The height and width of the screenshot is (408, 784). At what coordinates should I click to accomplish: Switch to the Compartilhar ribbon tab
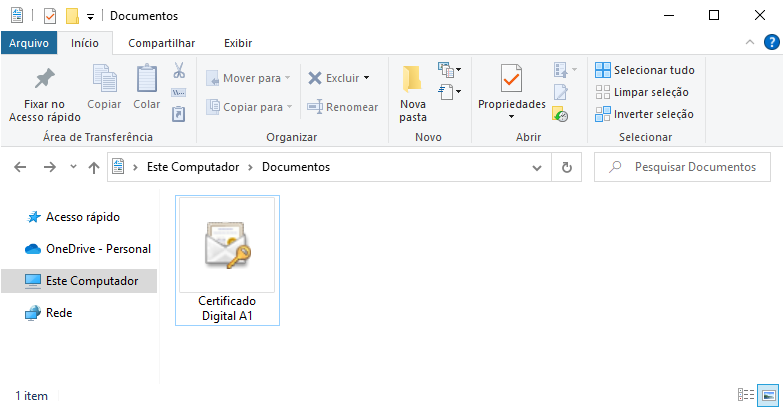click(162, 43)
